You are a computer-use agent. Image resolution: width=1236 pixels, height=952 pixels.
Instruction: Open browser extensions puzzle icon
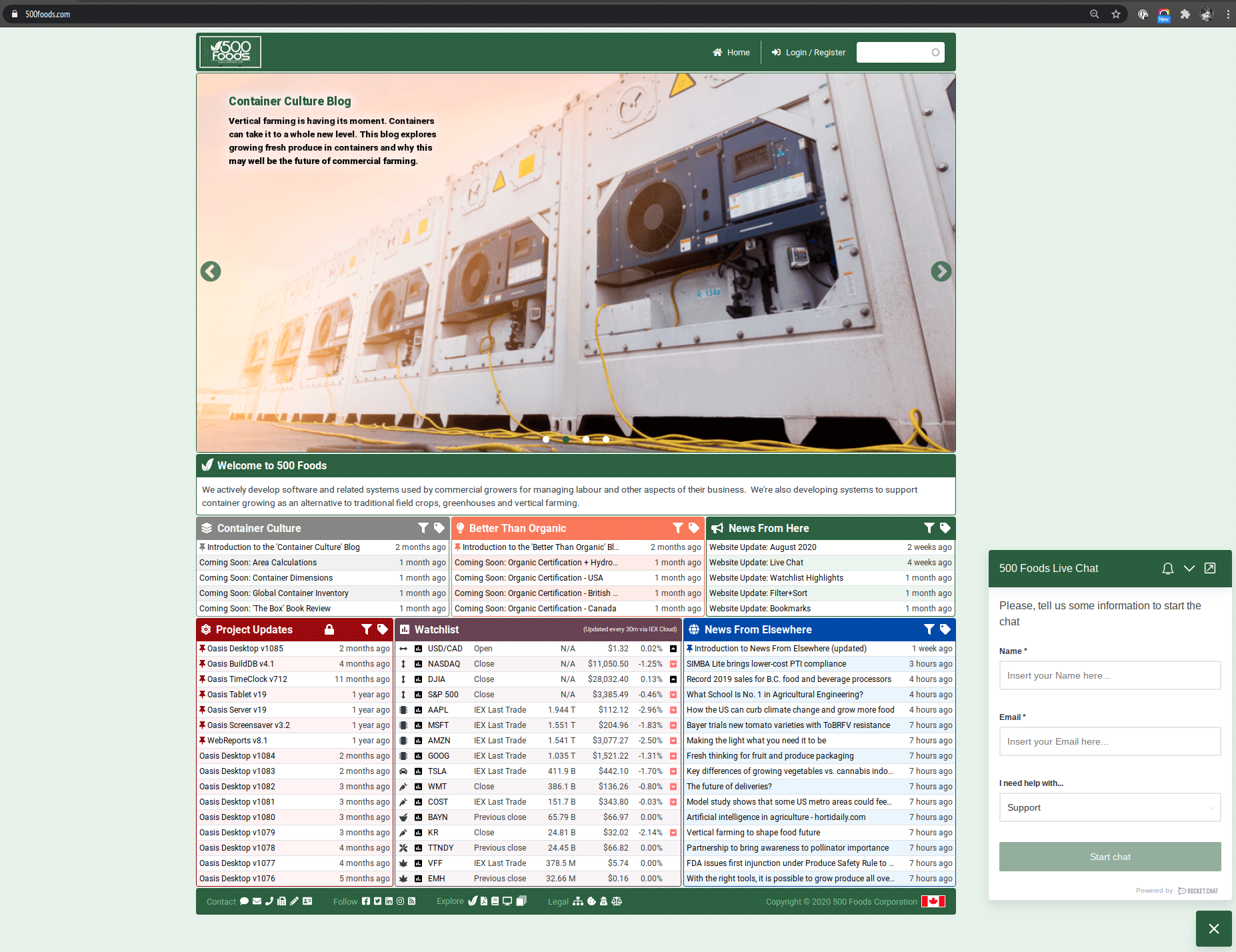1185,14
